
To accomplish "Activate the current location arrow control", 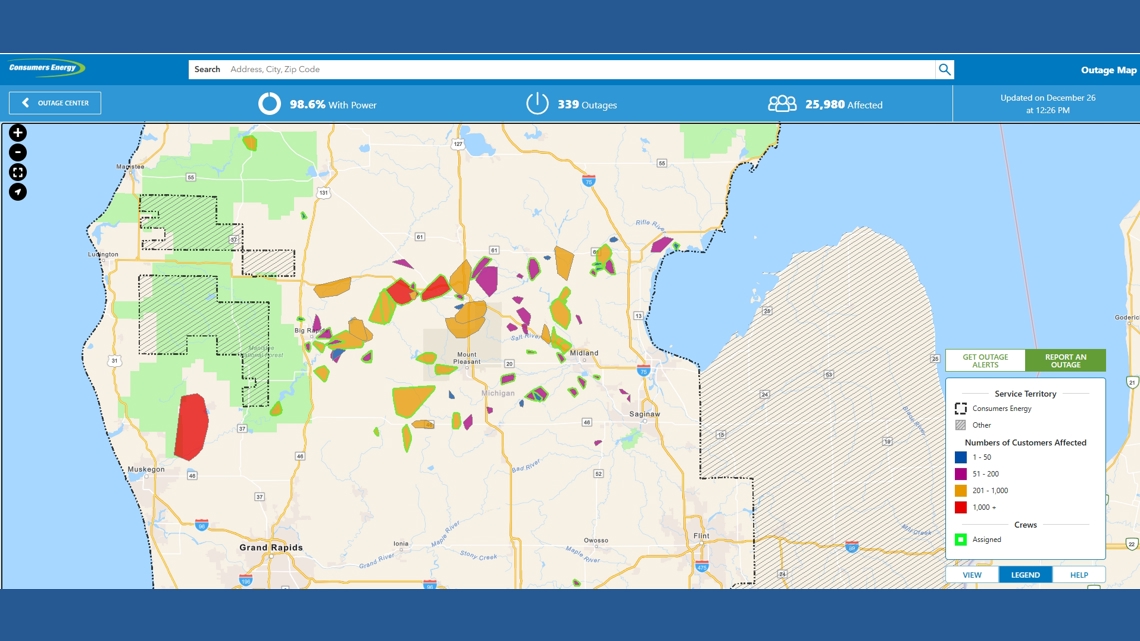I will tap(16, 191).
